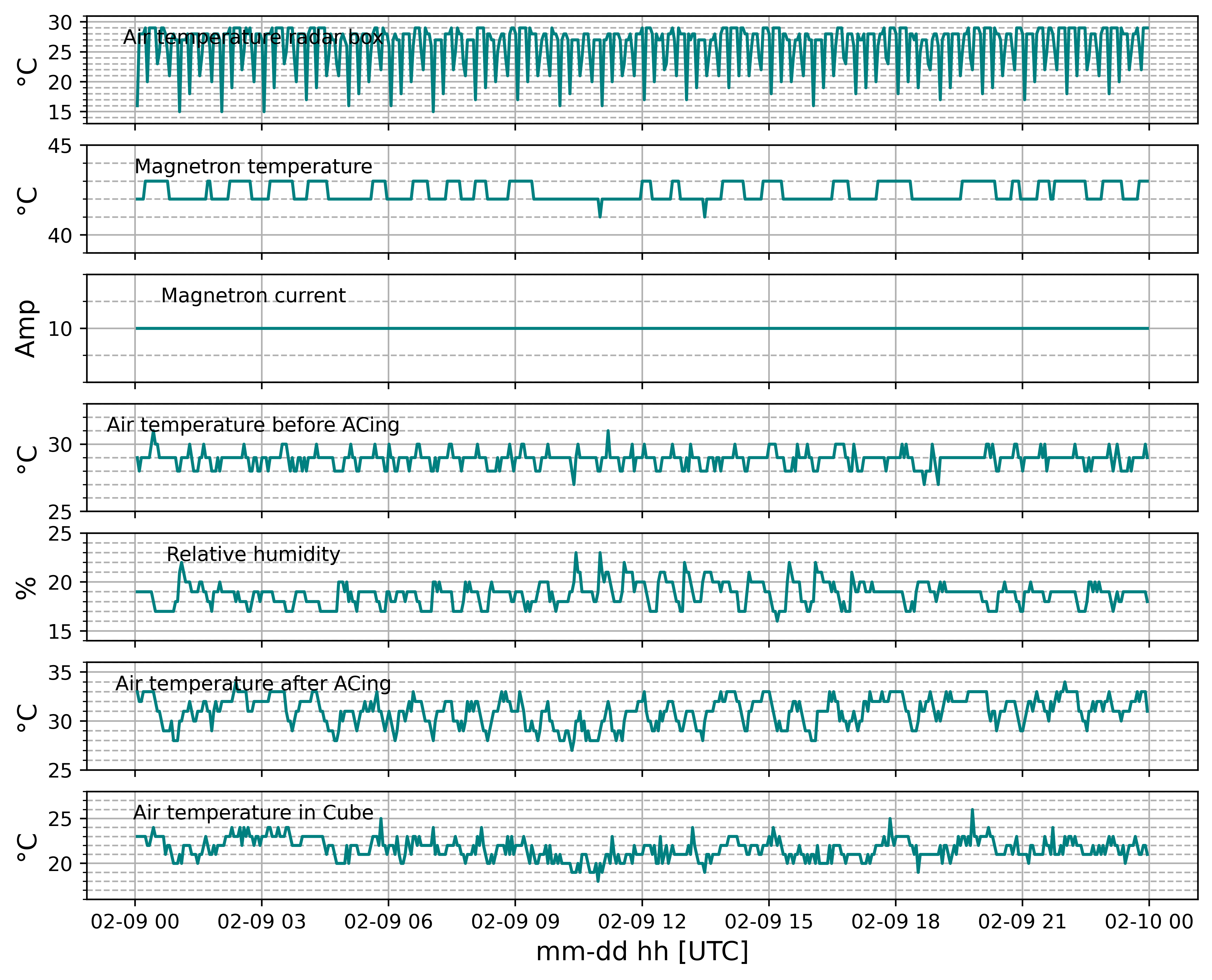
Task: Click the '02-10 00' x-axis tick label
Action: (x=1149, y=922)
